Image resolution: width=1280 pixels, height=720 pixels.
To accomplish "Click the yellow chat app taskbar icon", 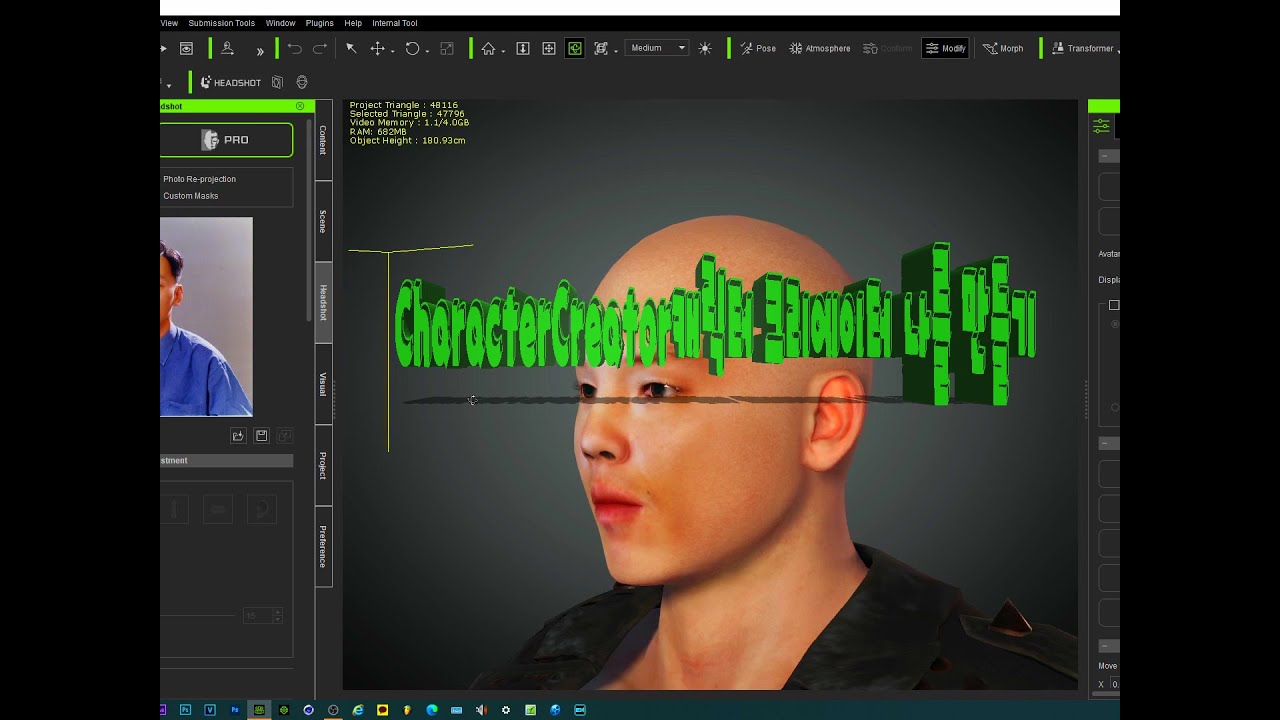I will [382, 710].
